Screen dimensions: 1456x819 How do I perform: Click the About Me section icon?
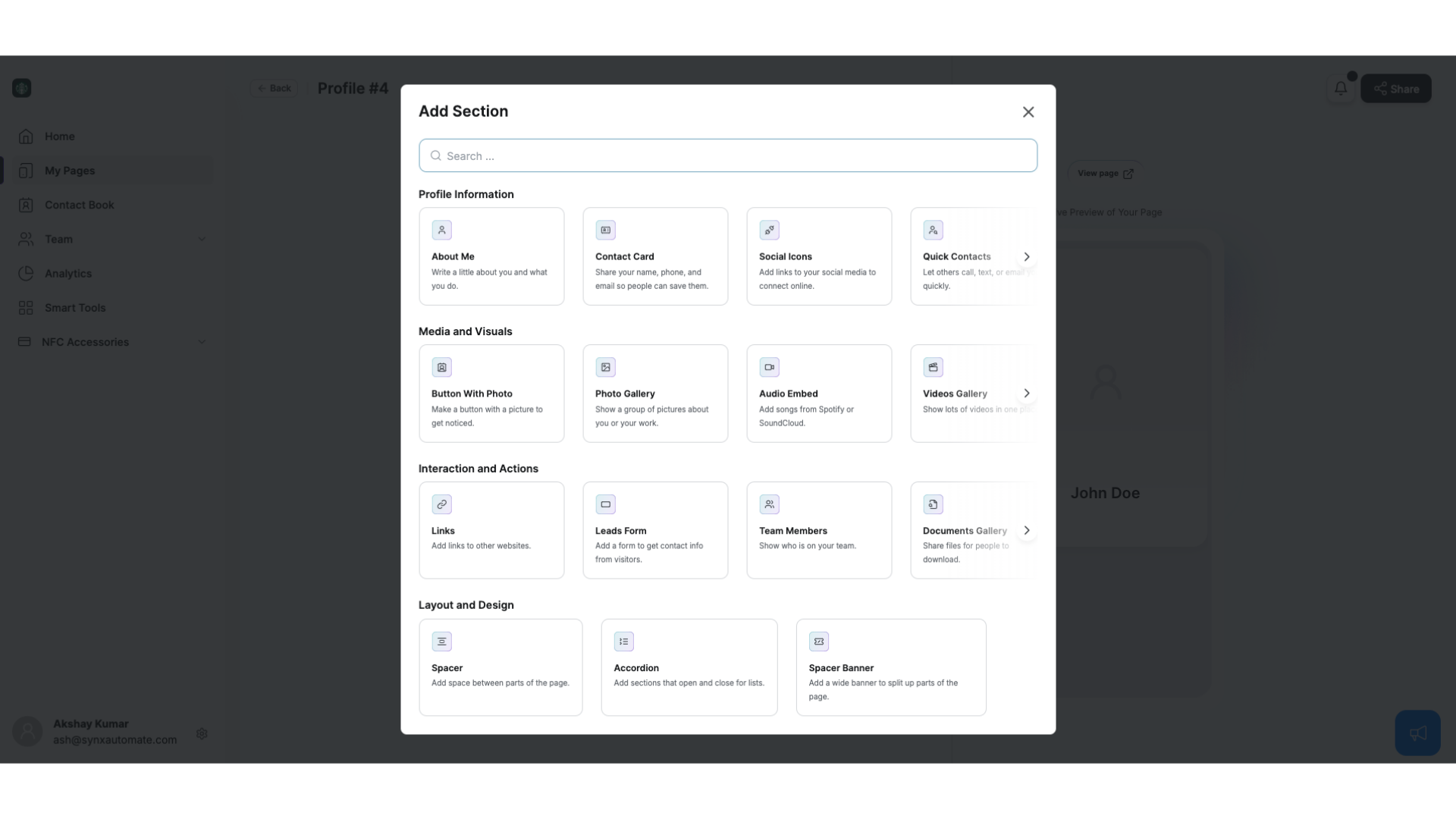coord(442,230)
